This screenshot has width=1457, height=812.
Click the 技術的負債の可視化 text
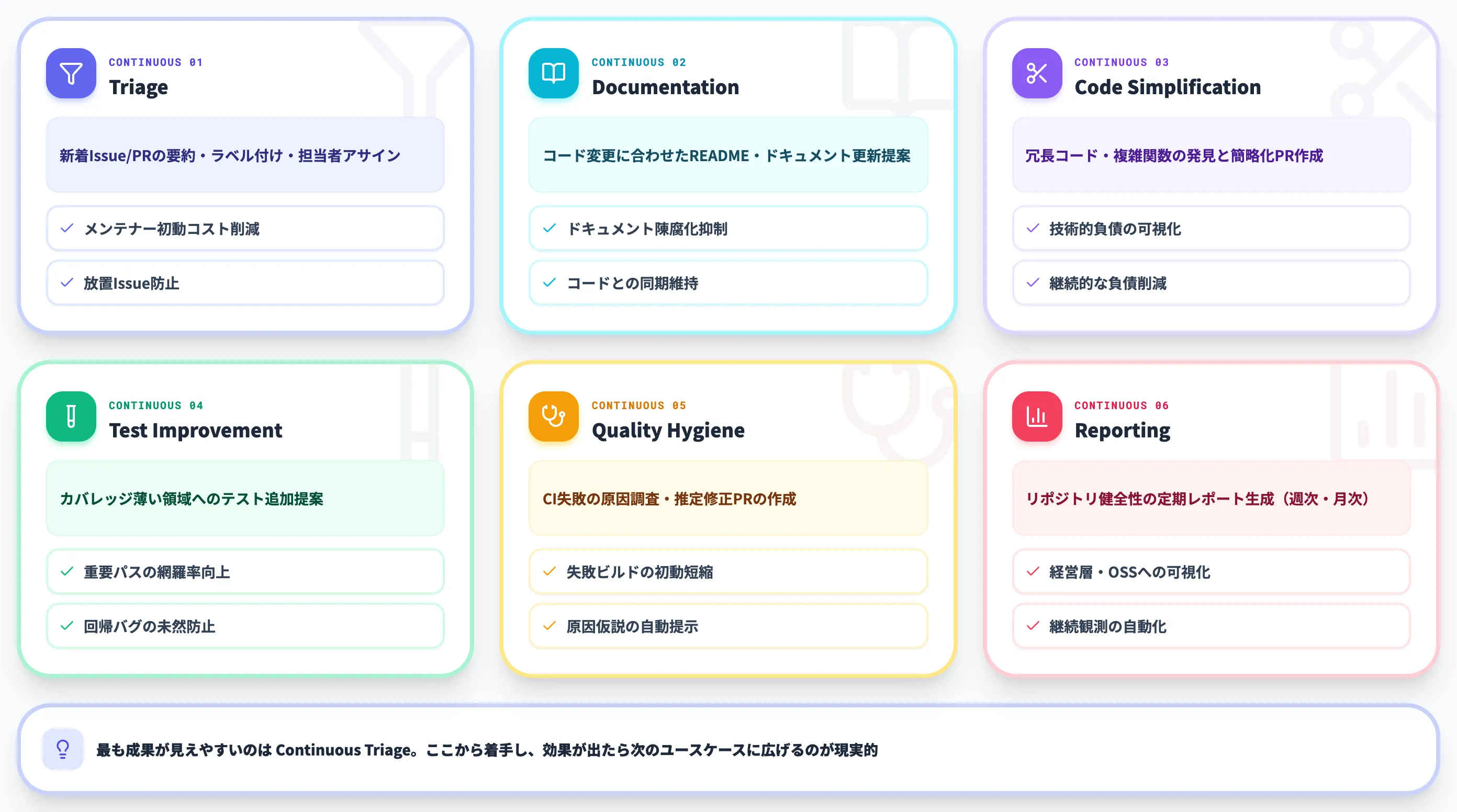(x=1115, y=229)
